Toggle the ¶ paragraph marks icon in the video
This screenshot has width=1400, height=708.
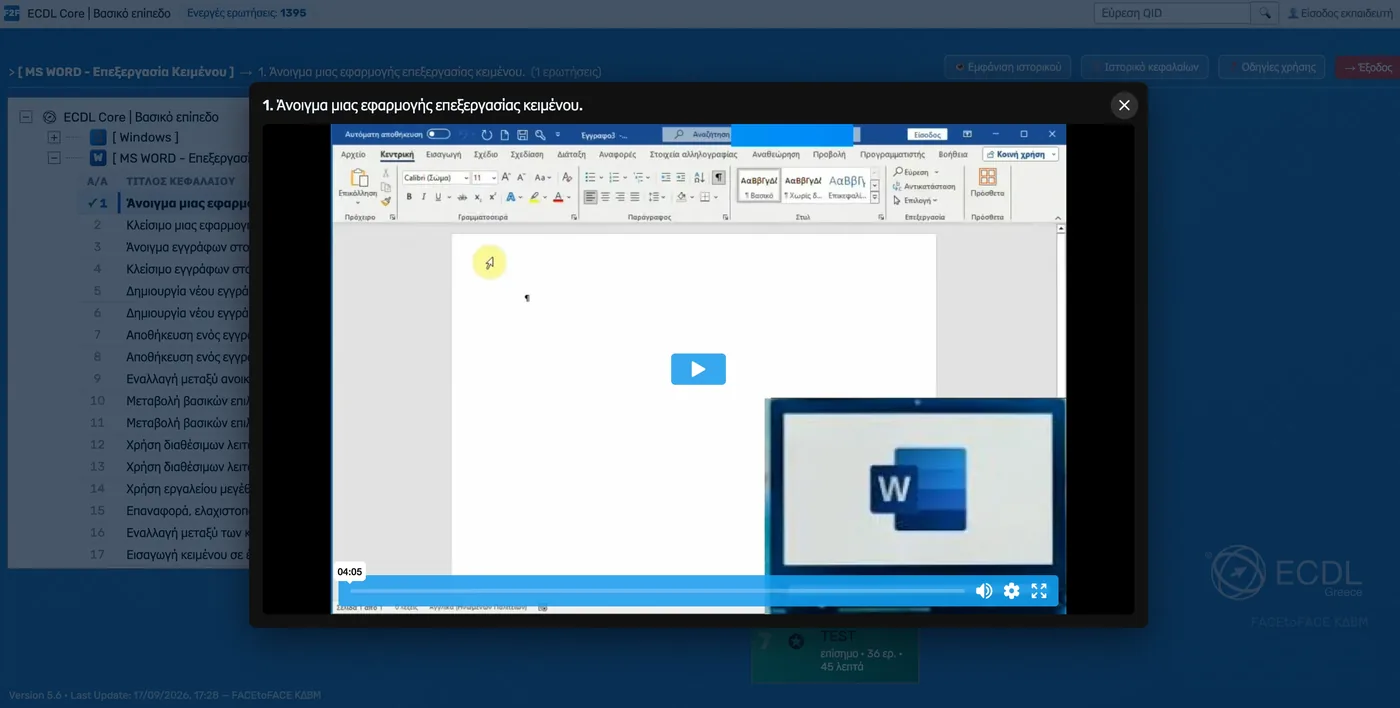(717, 177)
